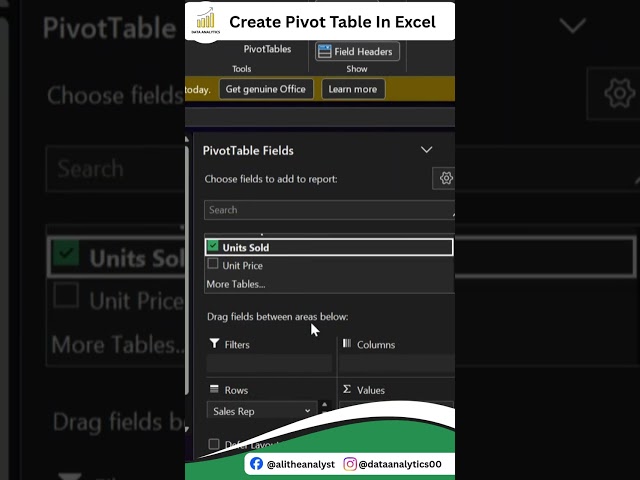Screen dimensions: 640x480
Task: Click the Get genuine Office button
Action: (266, 89)
